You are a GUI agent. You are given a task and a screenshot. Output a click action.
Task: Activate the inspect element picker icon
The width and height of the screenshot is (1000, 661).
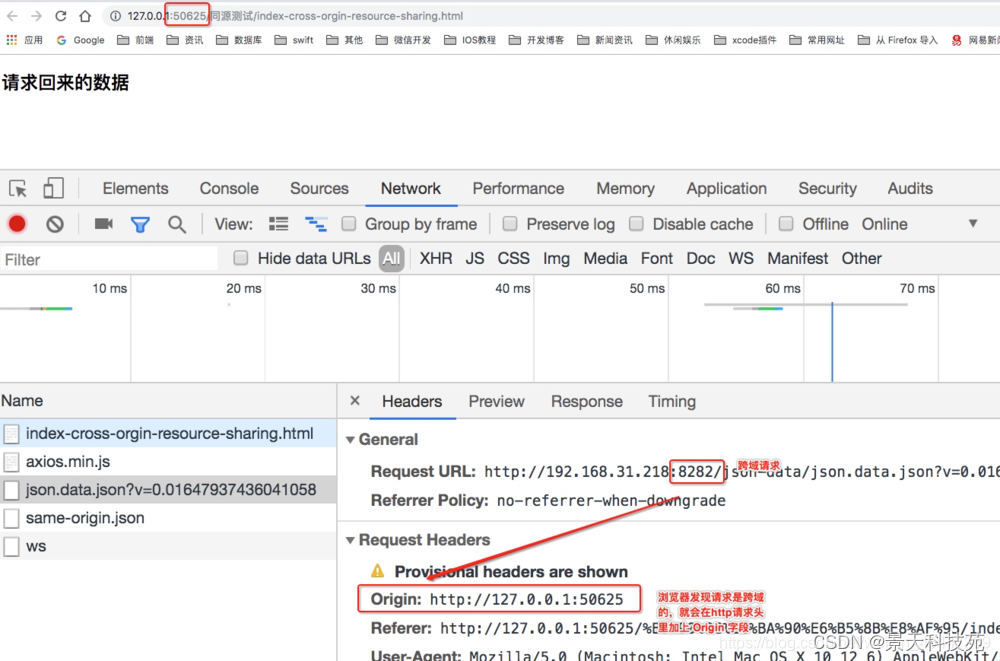coord(18,188)
